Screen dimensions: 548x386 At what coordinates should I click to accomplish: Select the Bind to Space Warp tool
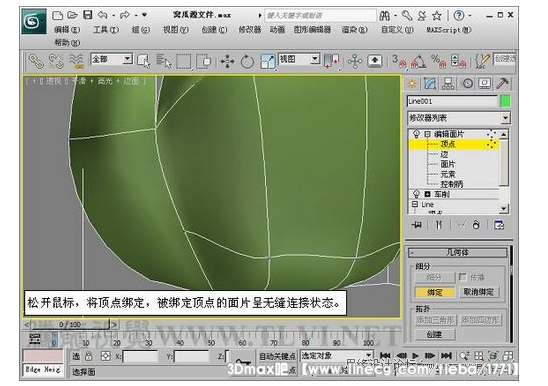[x=77, y=61]
